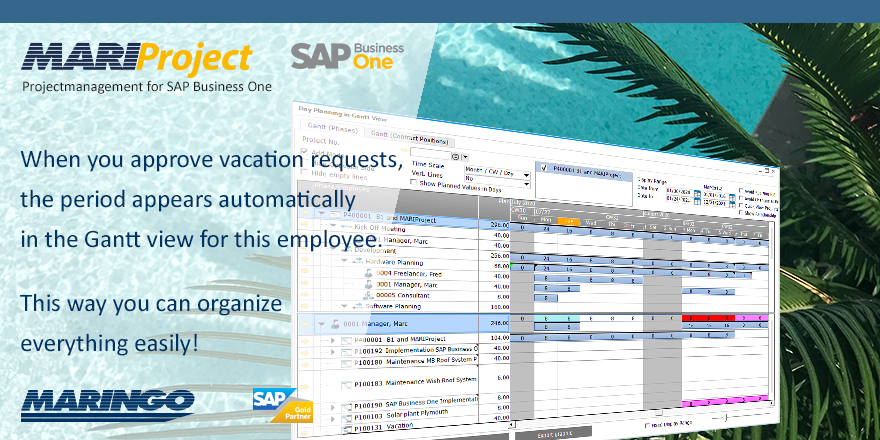Enable Show Planned Values in Days

414,182
